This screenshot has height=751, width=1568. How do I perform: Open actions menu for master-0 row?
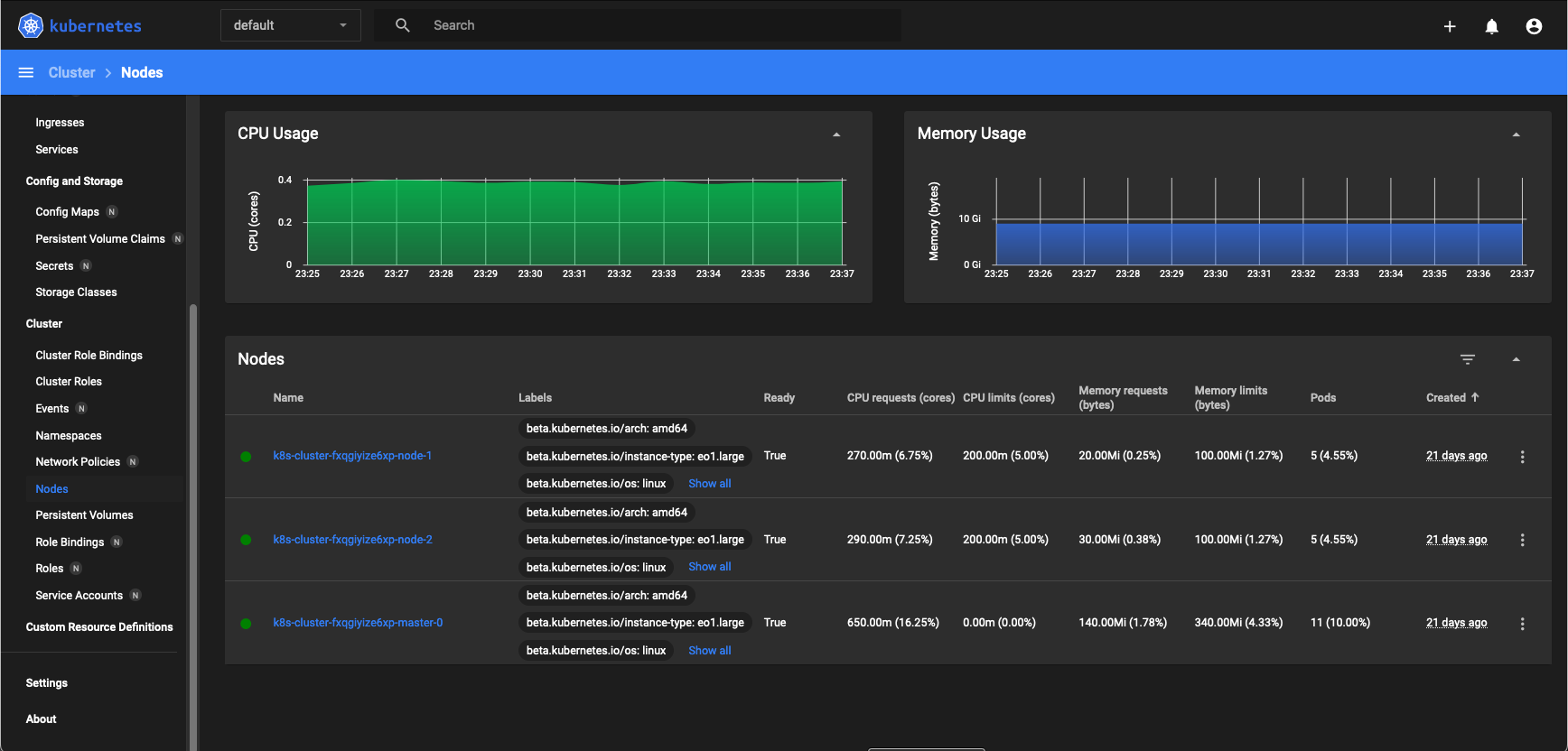1522,624
